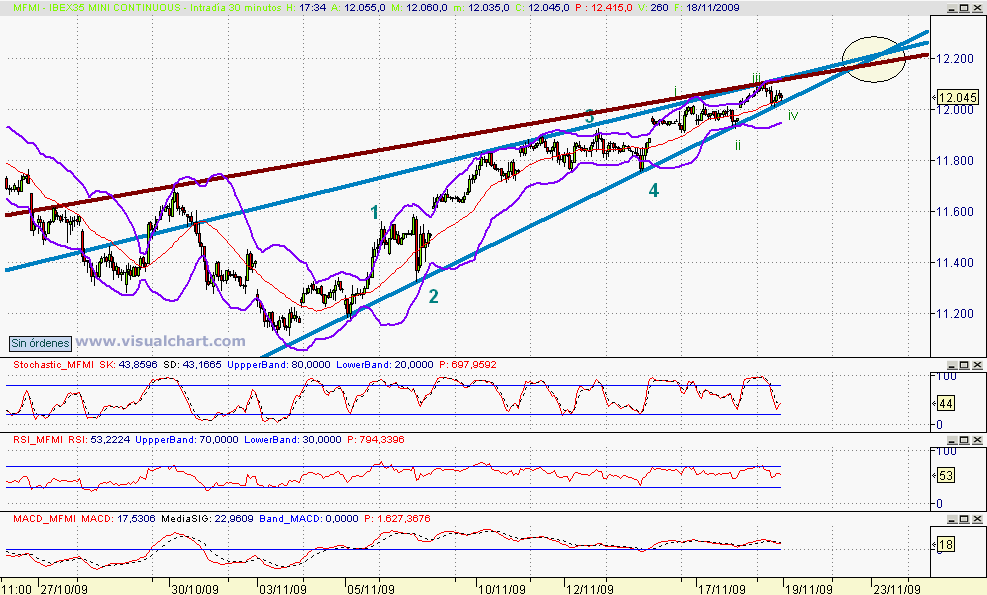
Task: Click the 05/11/09 date axis label
Action: (x=371, y=589)
